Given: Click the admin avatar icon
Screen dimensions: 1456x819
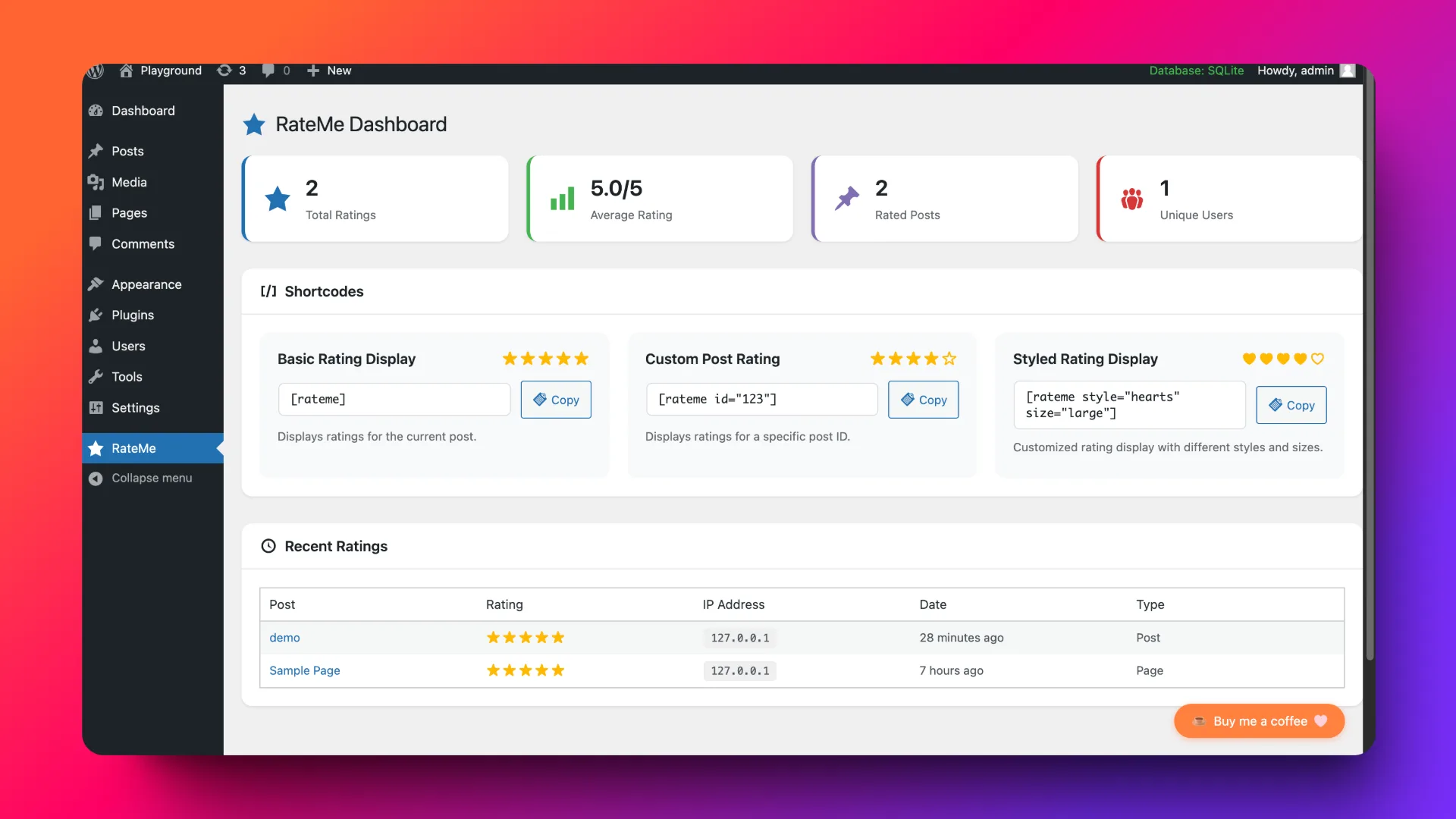Looking at the screenshot, I should 1348,71.
